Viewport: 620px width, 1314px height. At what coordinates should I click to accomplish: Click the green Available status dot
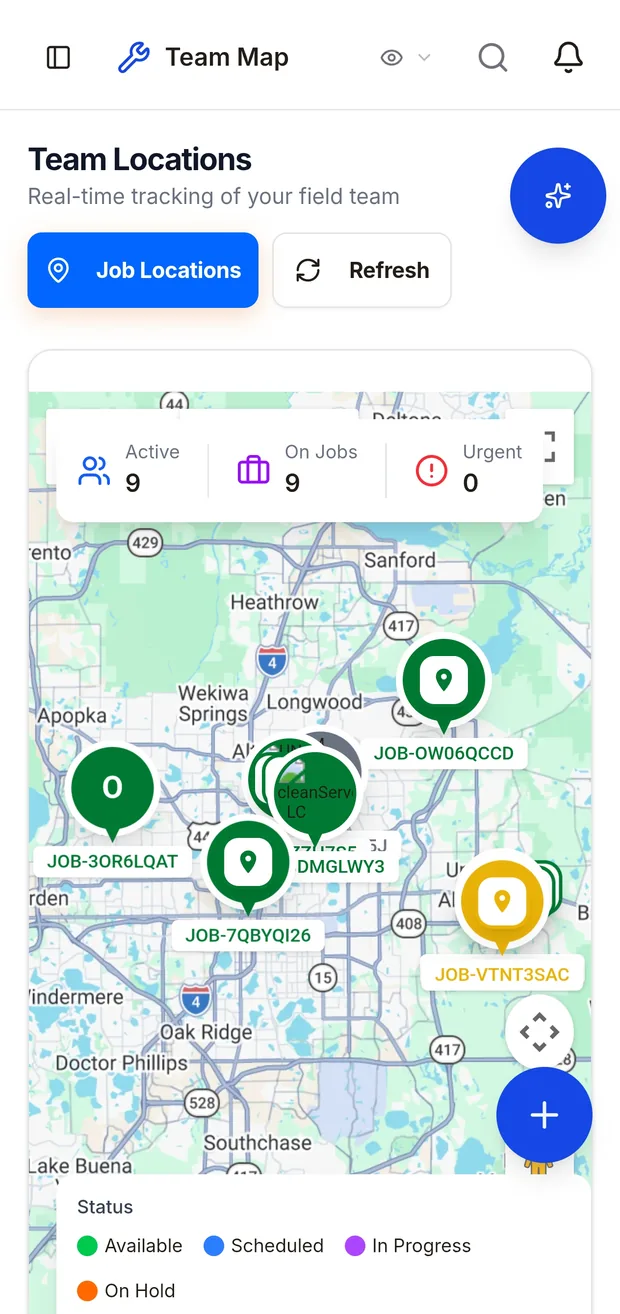pyautogui.click(x=87, y=1246)
